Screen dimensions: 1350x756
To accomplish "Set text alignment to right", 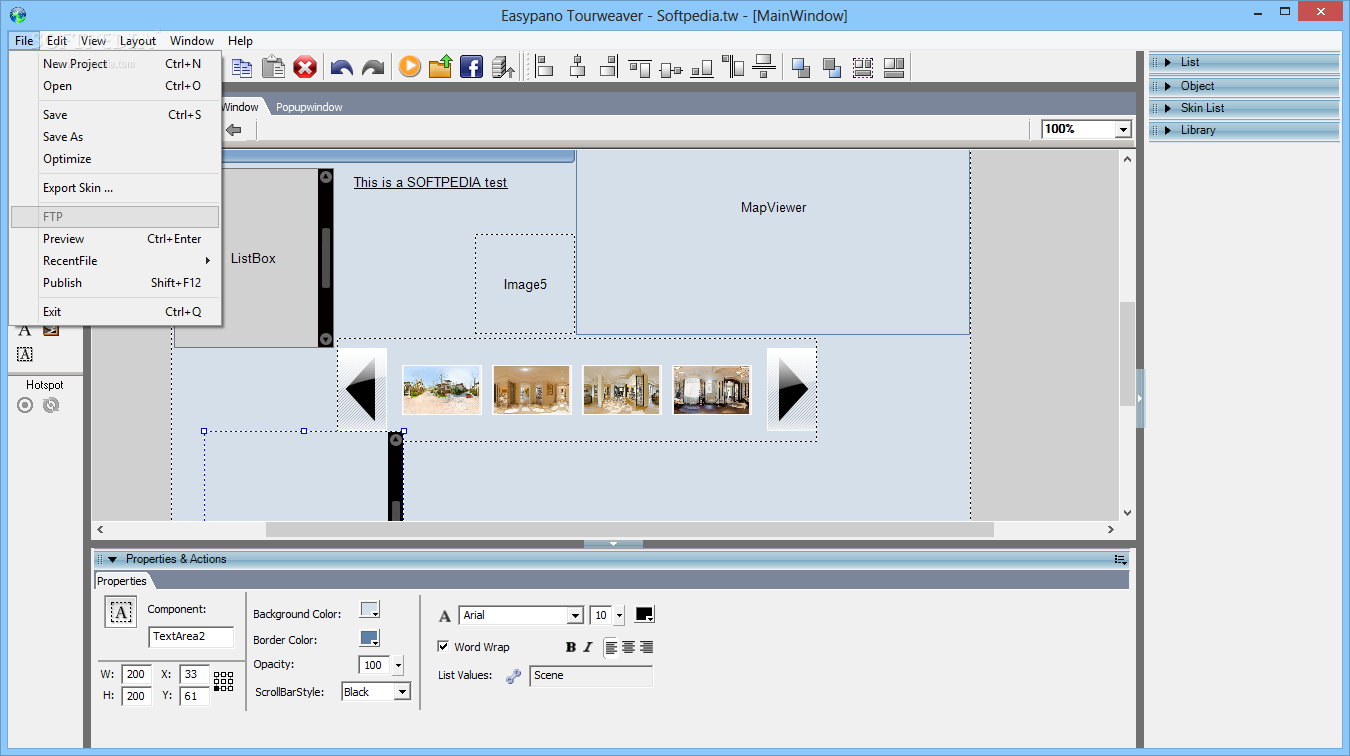I will 646,647.
